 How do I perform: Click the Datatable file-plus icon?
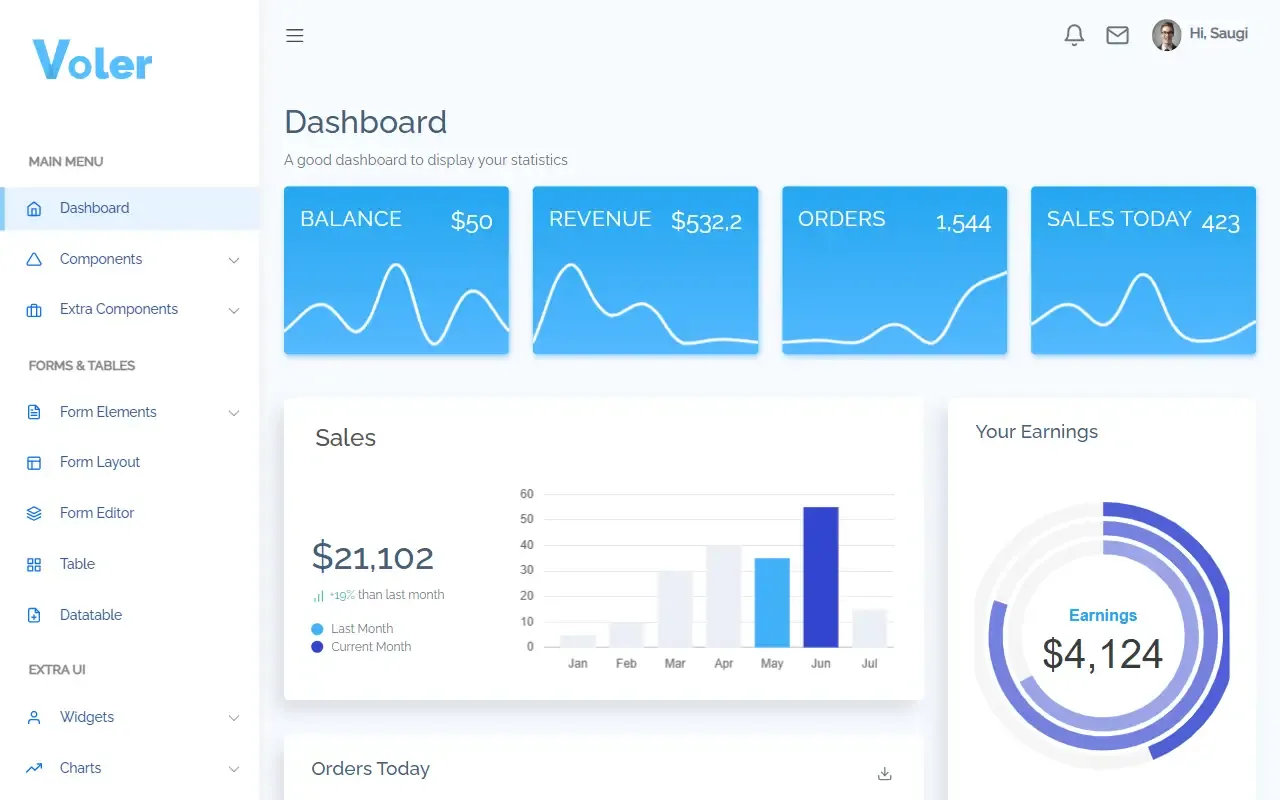pos(34,615)
